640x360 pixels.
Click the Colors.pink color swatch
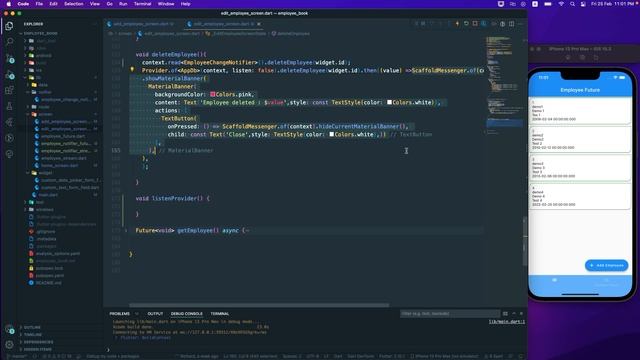(213, 94)
